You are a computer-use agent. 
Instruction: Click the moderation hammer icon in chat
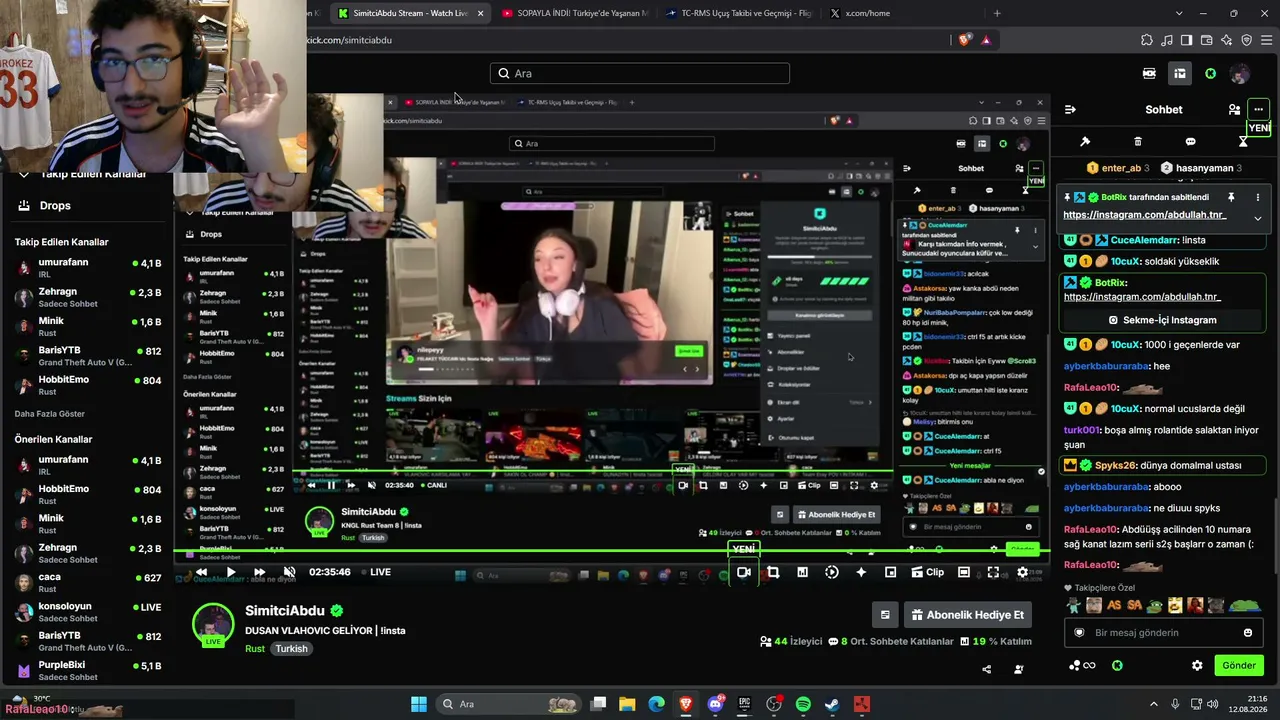1085,142
